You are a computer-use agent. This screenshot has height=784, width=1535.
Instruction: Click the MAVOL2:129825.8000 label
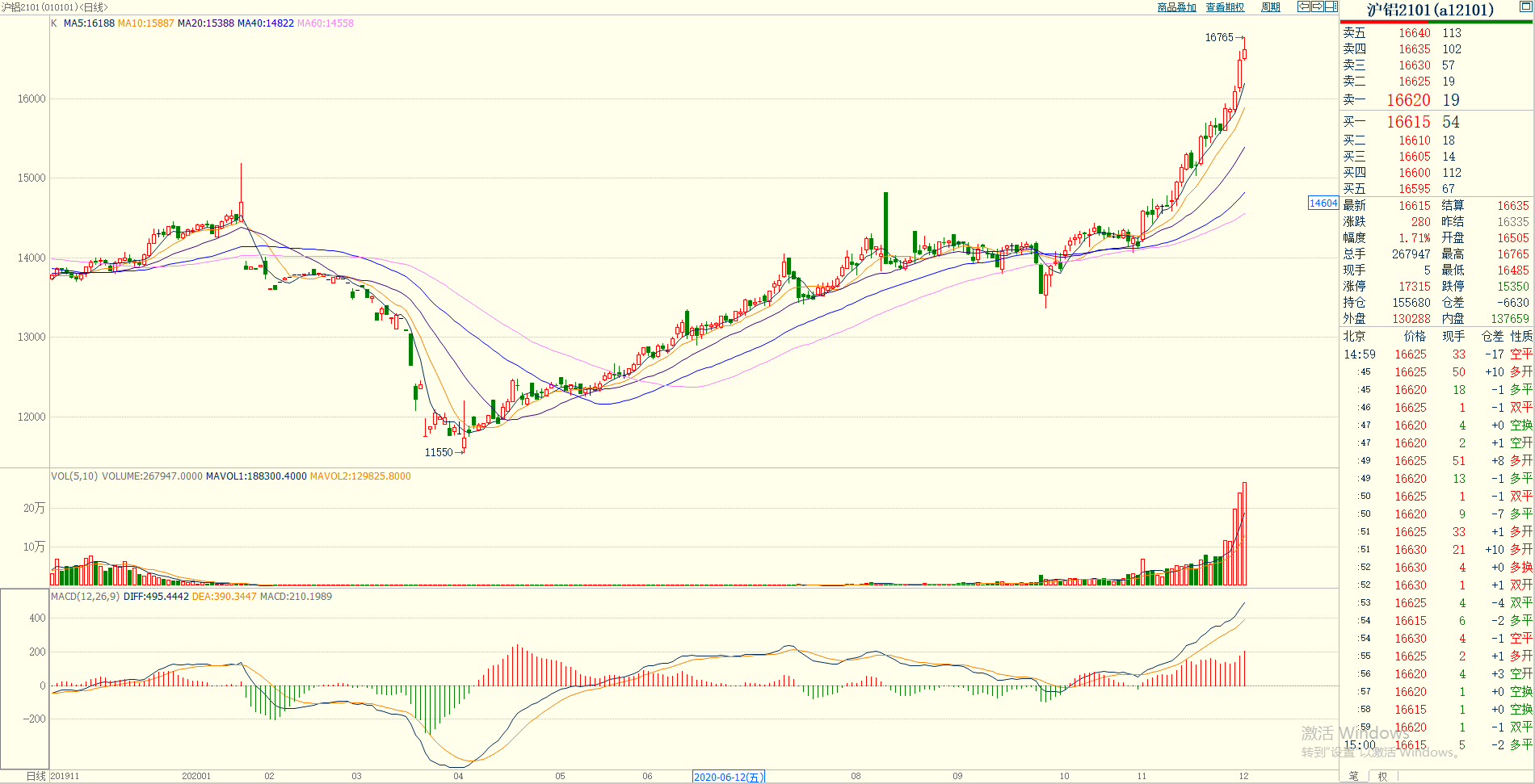360,476
